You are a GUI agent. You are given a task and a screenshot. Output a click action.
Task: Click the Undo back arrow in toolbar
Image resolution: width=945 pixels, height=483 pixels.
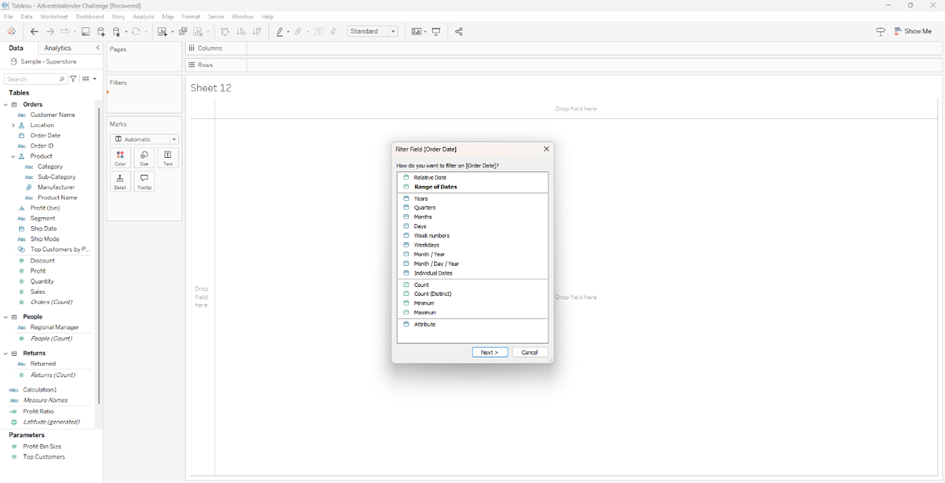pos(34,32)
